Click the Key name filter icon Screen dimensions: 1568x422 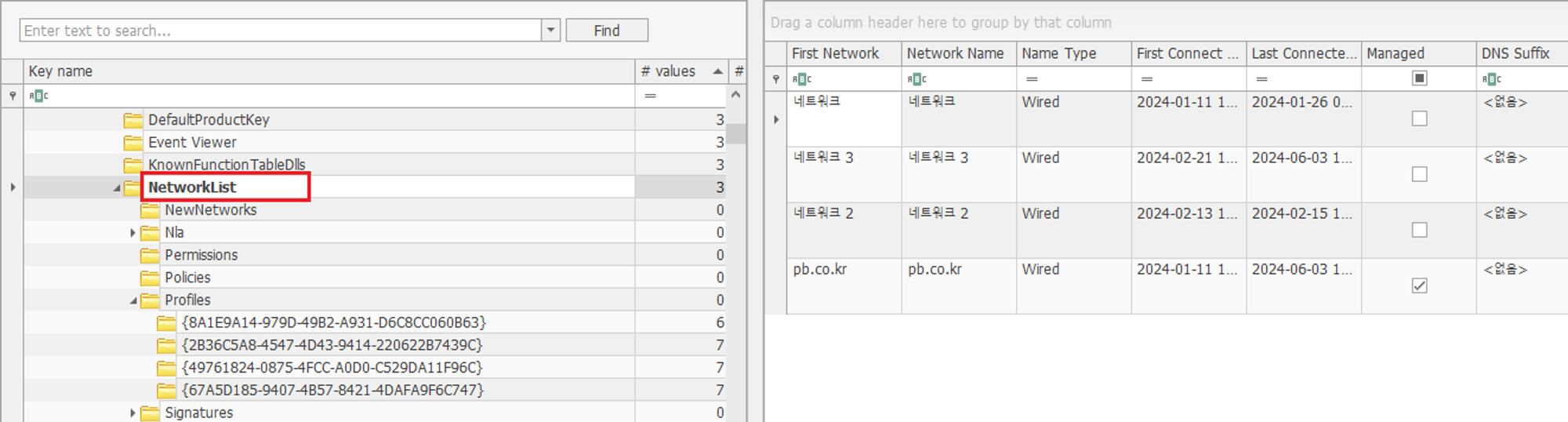coord(39,96)
